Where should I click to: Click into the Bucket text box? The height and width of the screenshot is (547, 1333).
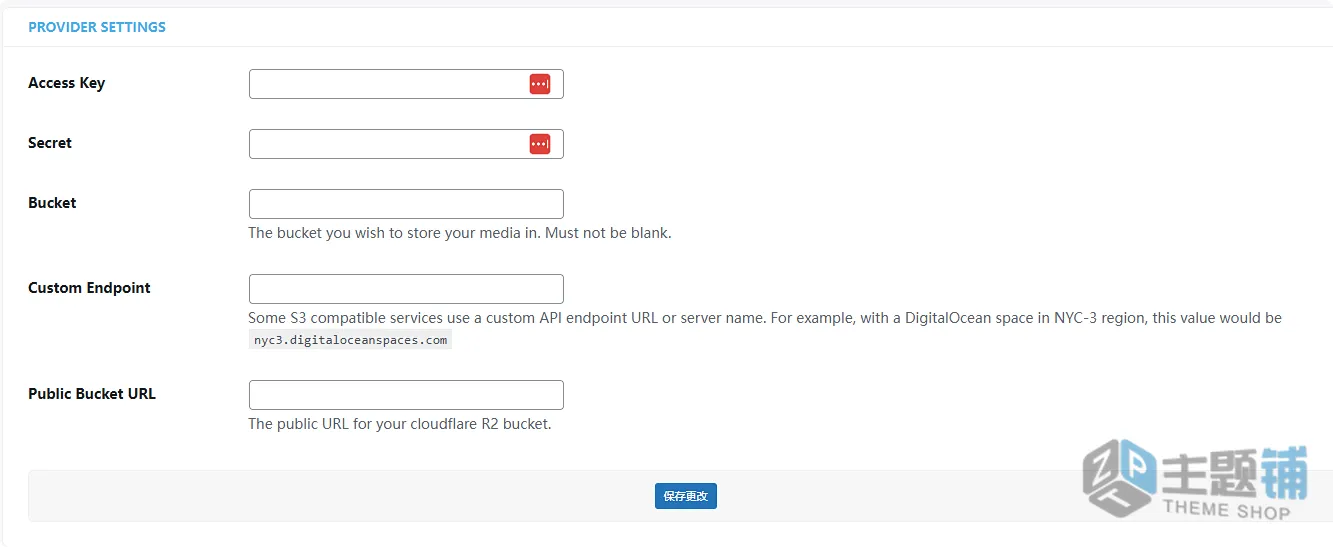coord(406,204)
